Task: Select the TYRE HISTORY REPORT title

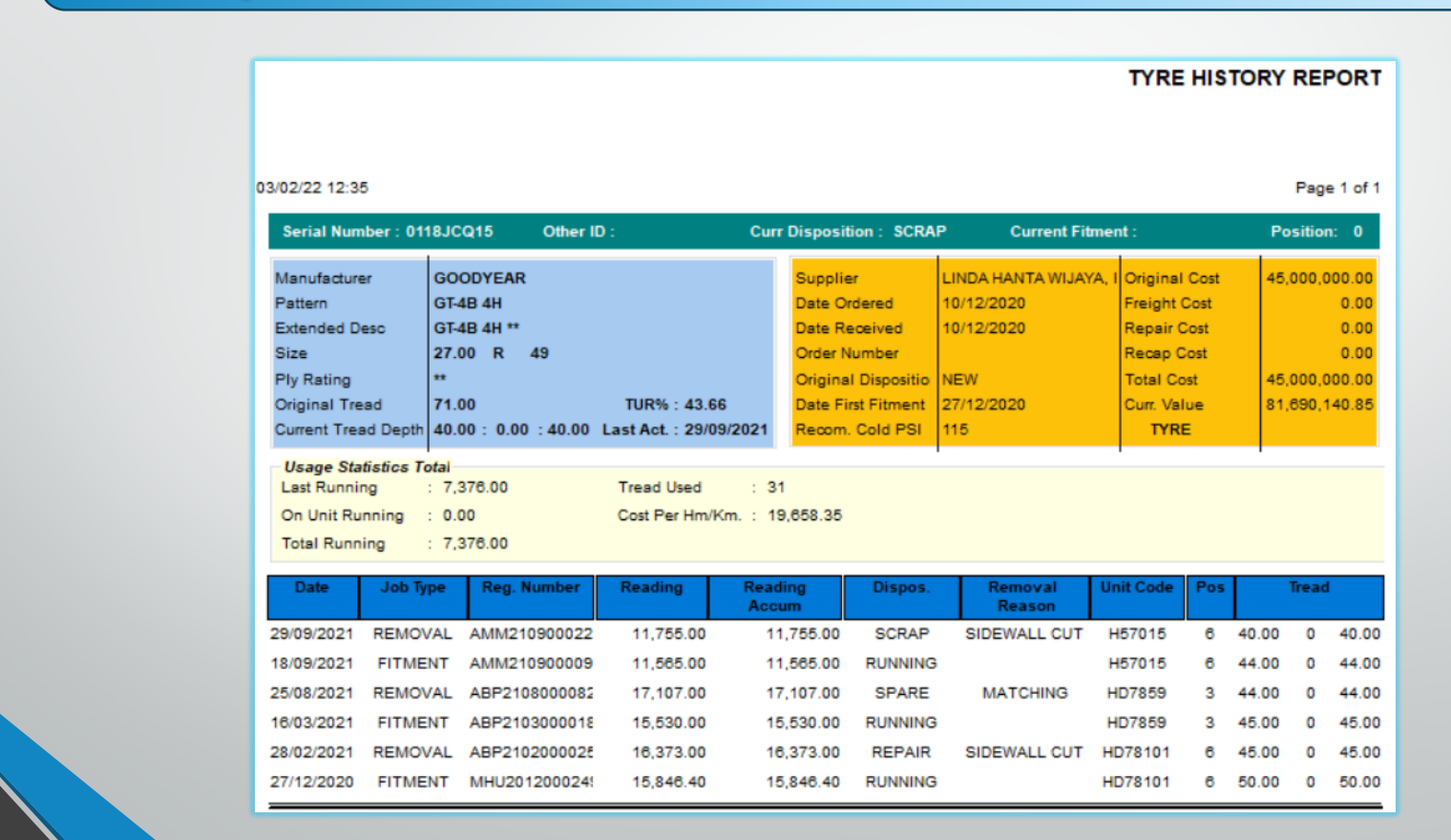Action: (x=1254, y=78)
